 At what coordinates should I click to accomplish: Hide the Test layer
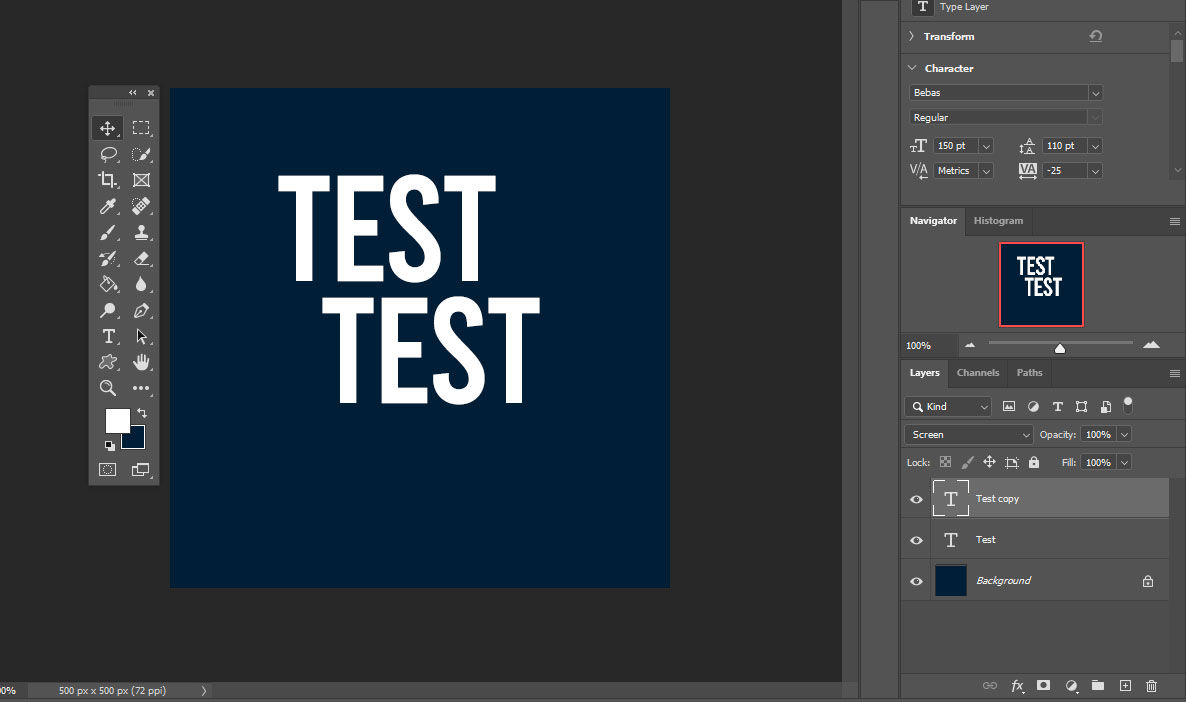(916, 540)
